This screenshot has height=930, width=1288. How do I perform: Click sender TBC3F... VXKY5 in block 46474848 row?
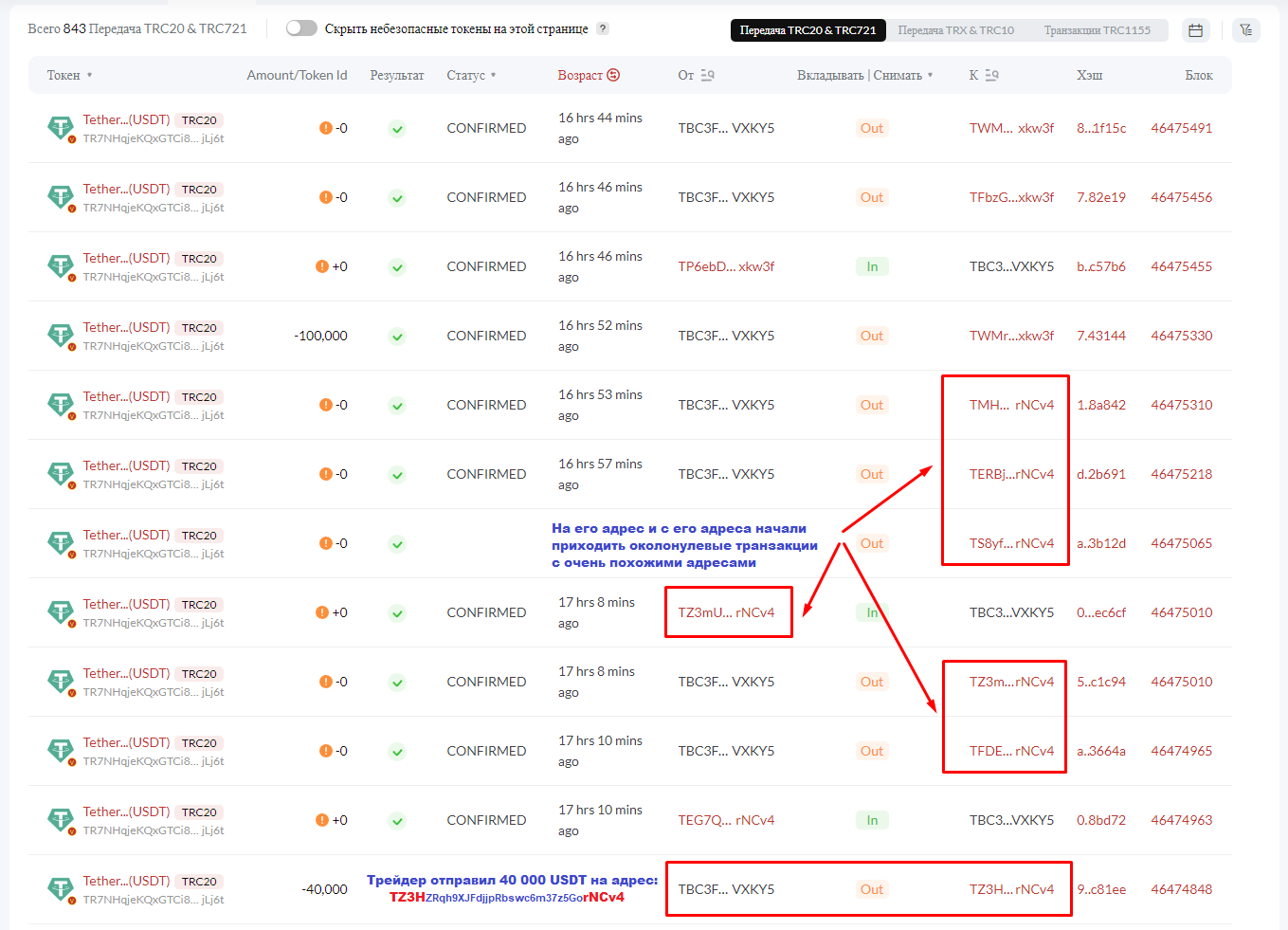(x=726, y=889)
